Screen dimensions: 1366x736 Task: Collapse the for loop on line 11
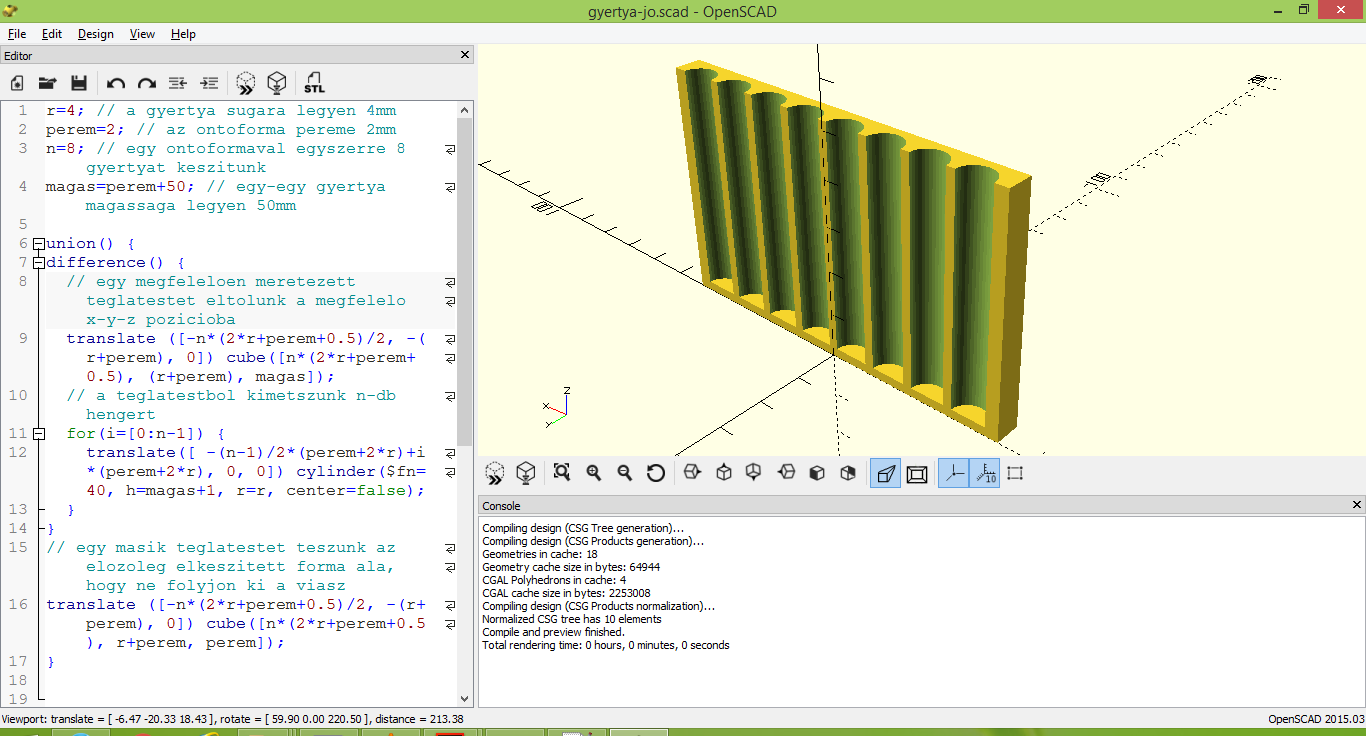click(38, 434)
